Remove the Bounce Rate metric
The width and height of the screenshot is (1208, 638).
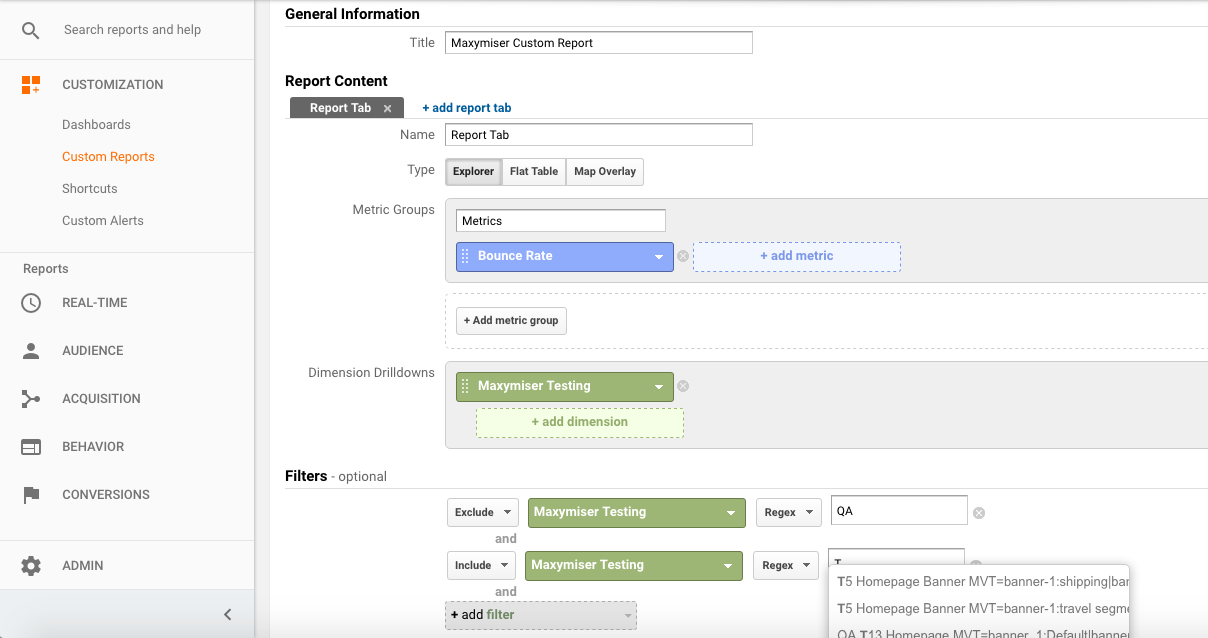[x=683, y=256]
